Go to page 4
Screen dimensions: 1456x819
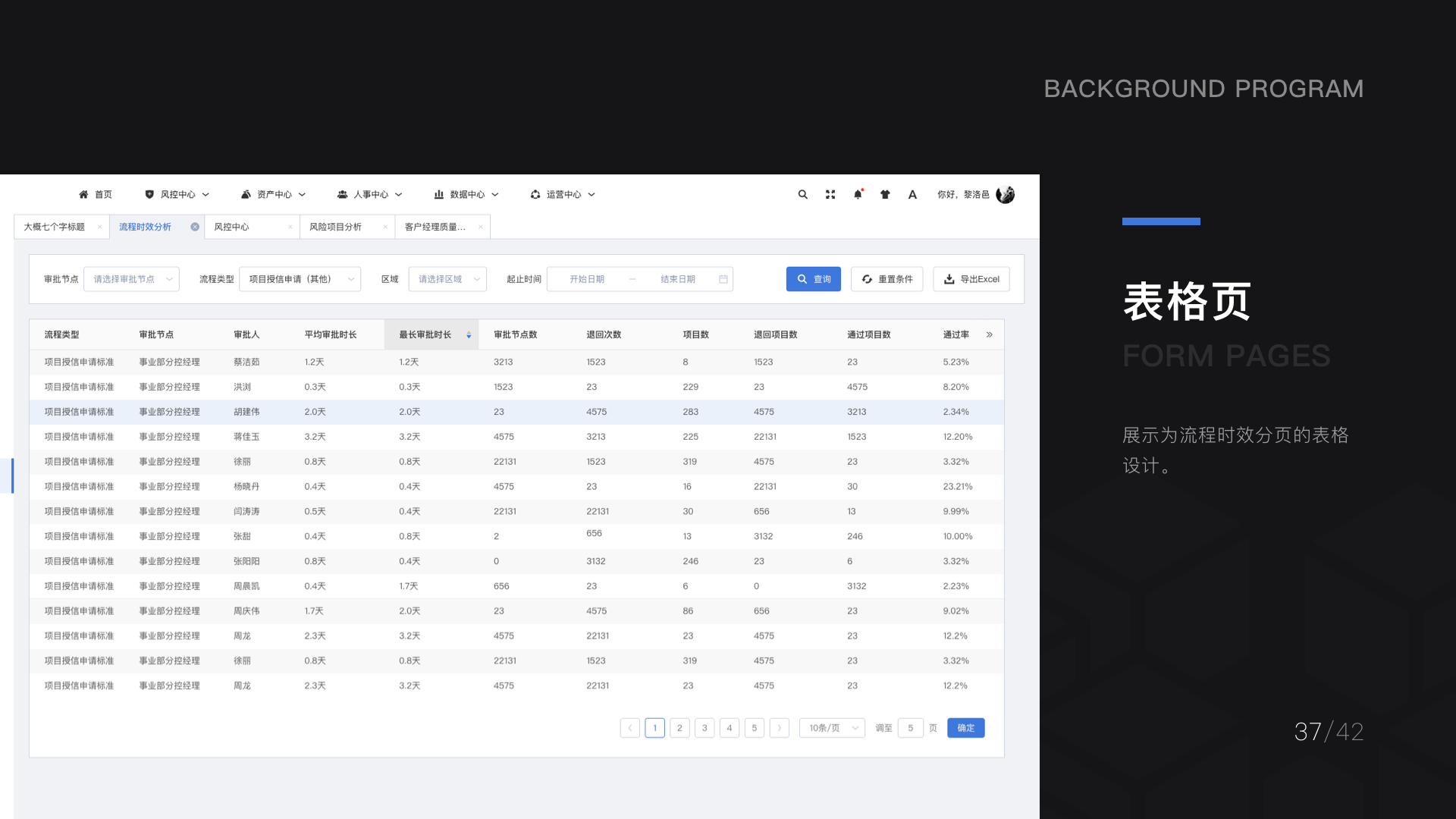[730, 728]
